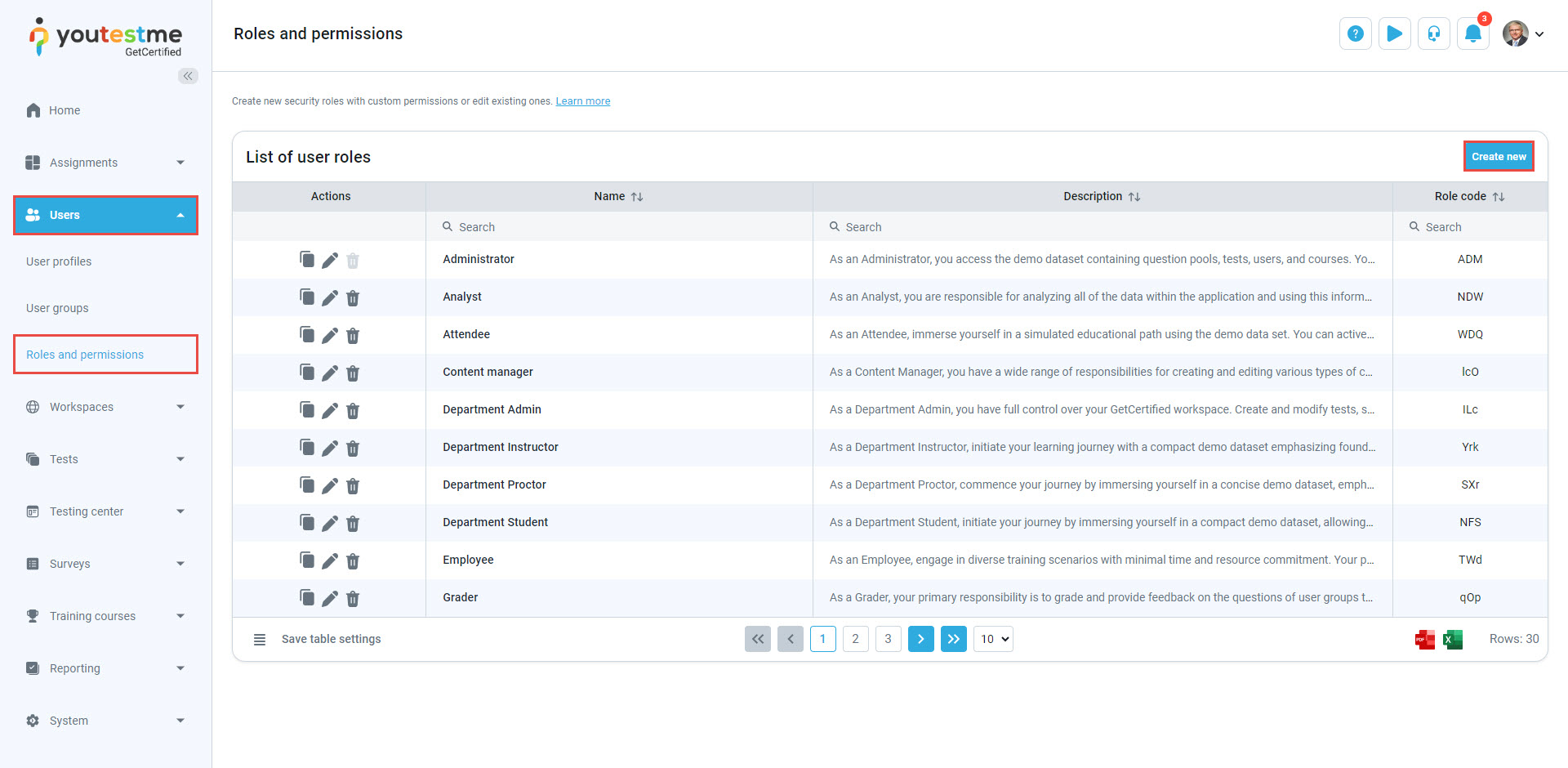Open the support headset icon
Viewport: 1568px width, 768px height.
tap(1434, 33)
